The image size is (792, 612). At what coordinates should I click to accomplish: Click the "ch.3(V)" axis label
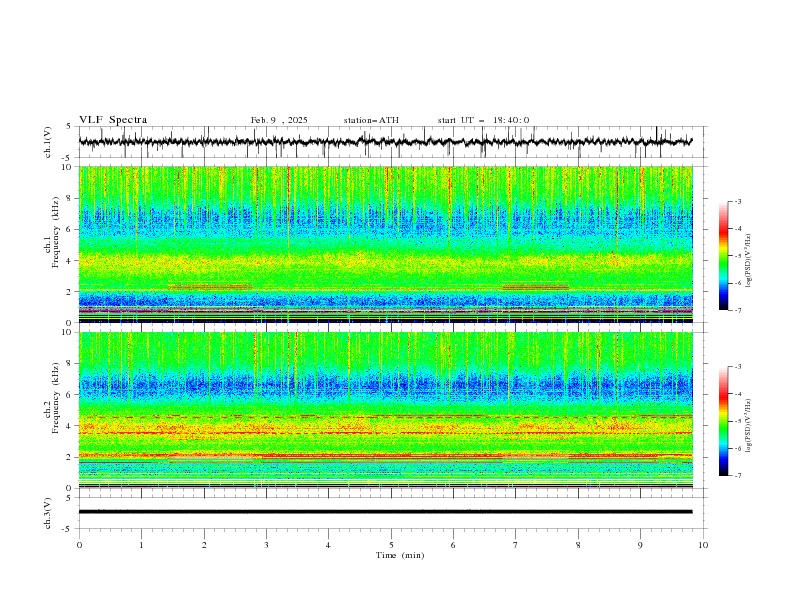pyautogui.click(x=48, y=513)
